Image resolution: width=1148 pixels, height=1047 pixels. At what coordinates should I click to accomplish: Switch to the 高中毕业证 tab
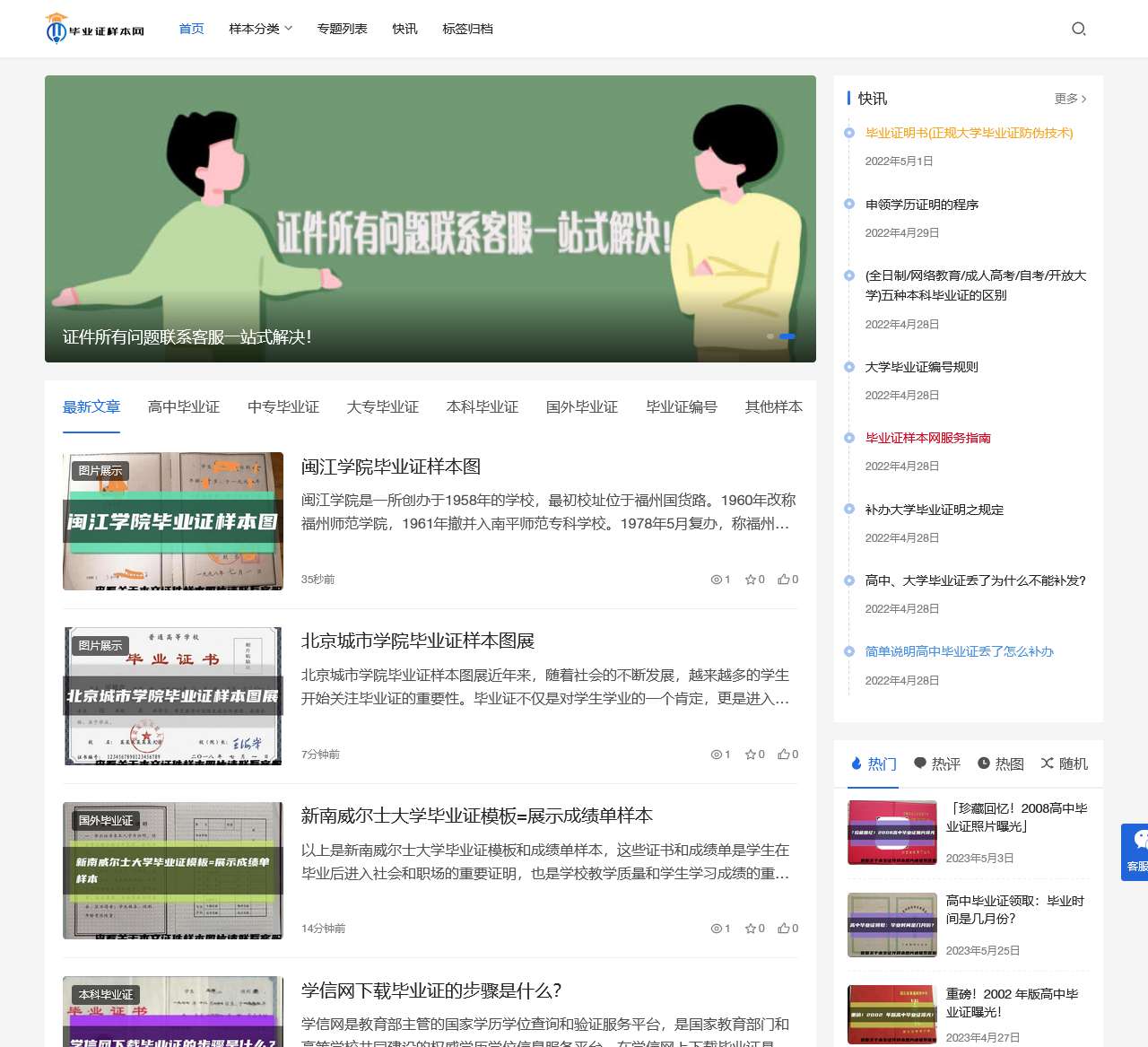tap(184, 407)
